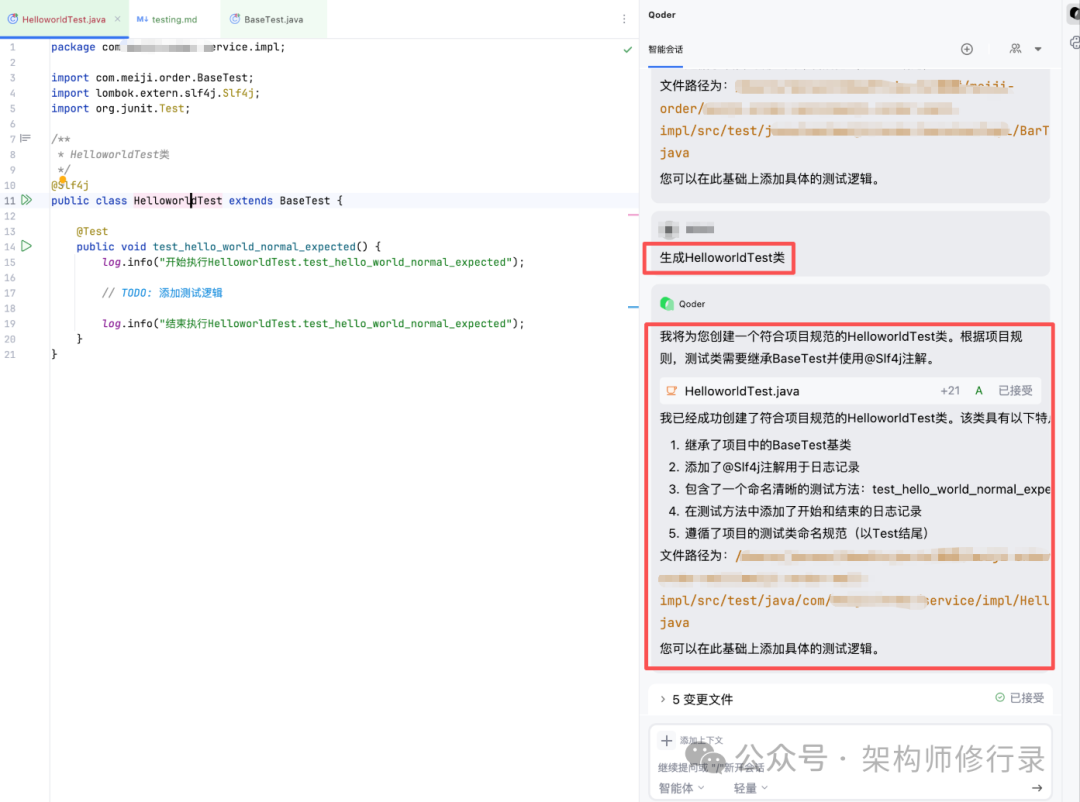The width and height of the screenshot is (1080, 802).
Task: Open the dropdown arrow beside the people icon
Action: point(1038,49)
